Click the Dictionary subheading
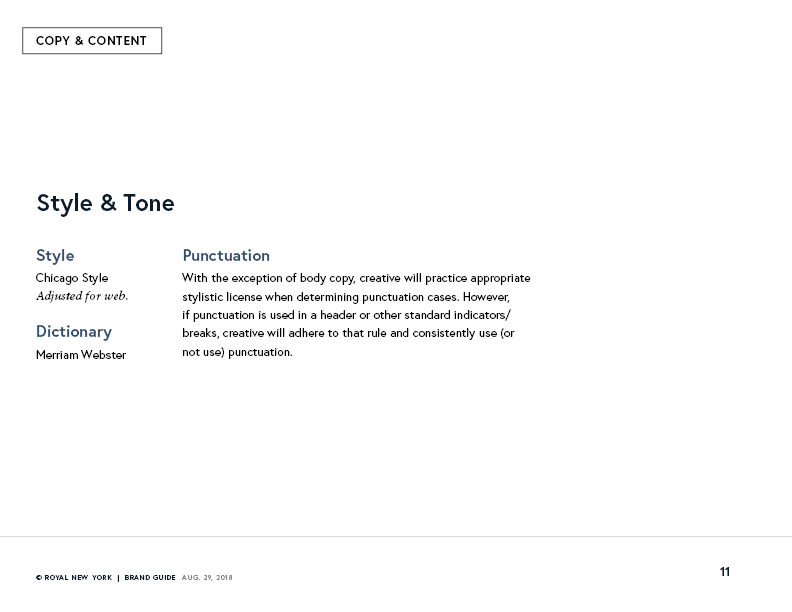792x612 pixels. tap(74, 331)
